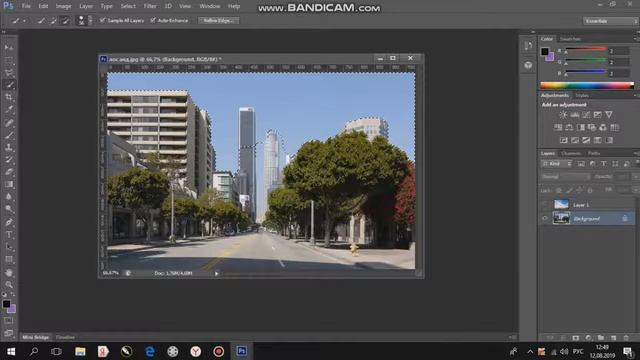Click the foreground color swatch in toolbox

tap(6, 304)
